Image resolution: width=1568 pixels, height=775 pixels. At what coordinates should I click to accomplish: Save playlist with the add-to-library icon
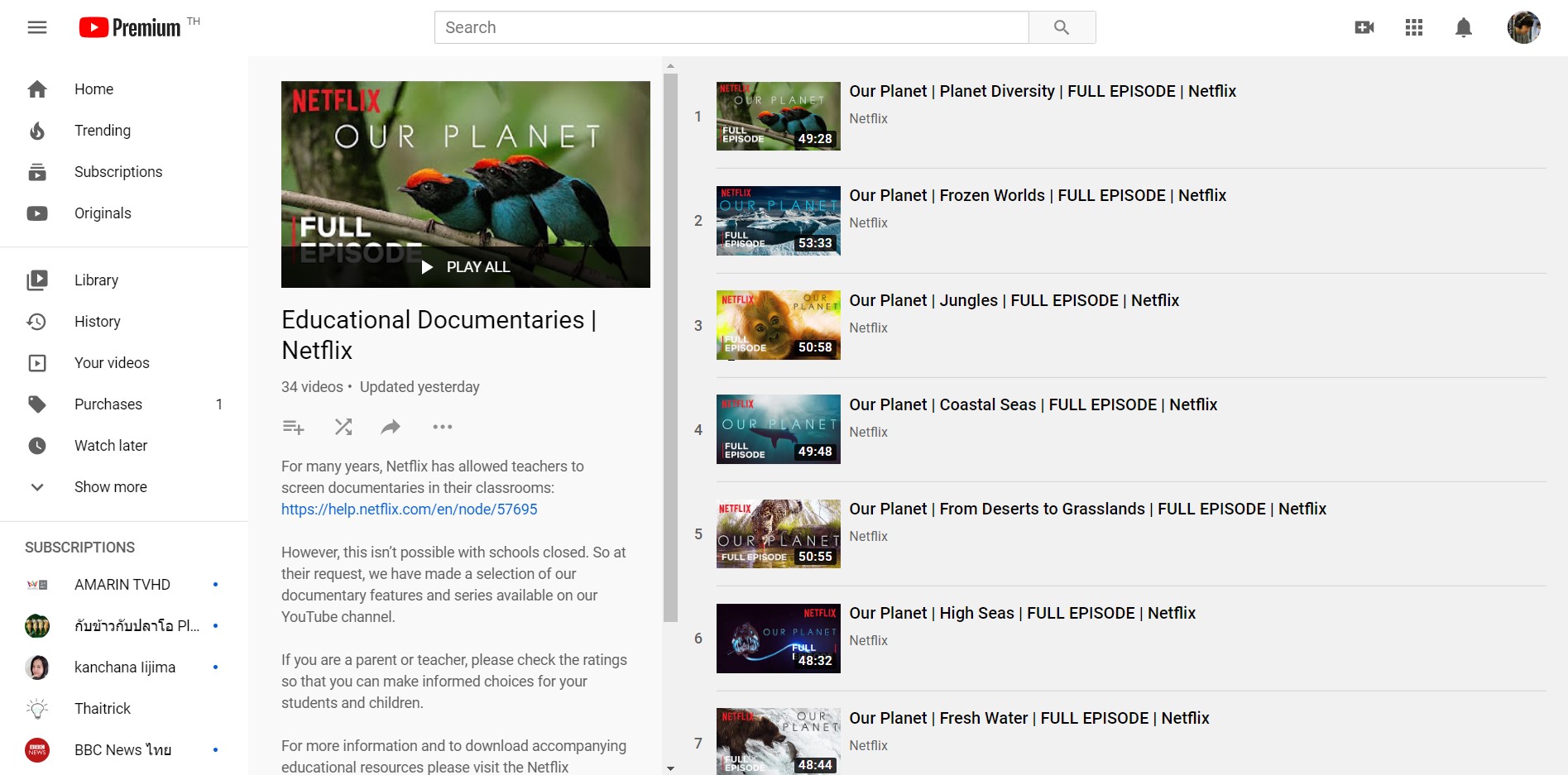click(294, 427)
